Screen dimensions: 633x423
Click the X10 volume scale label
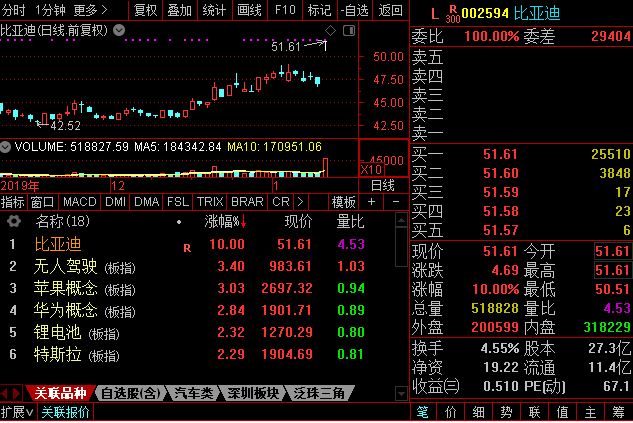[371, 169]
